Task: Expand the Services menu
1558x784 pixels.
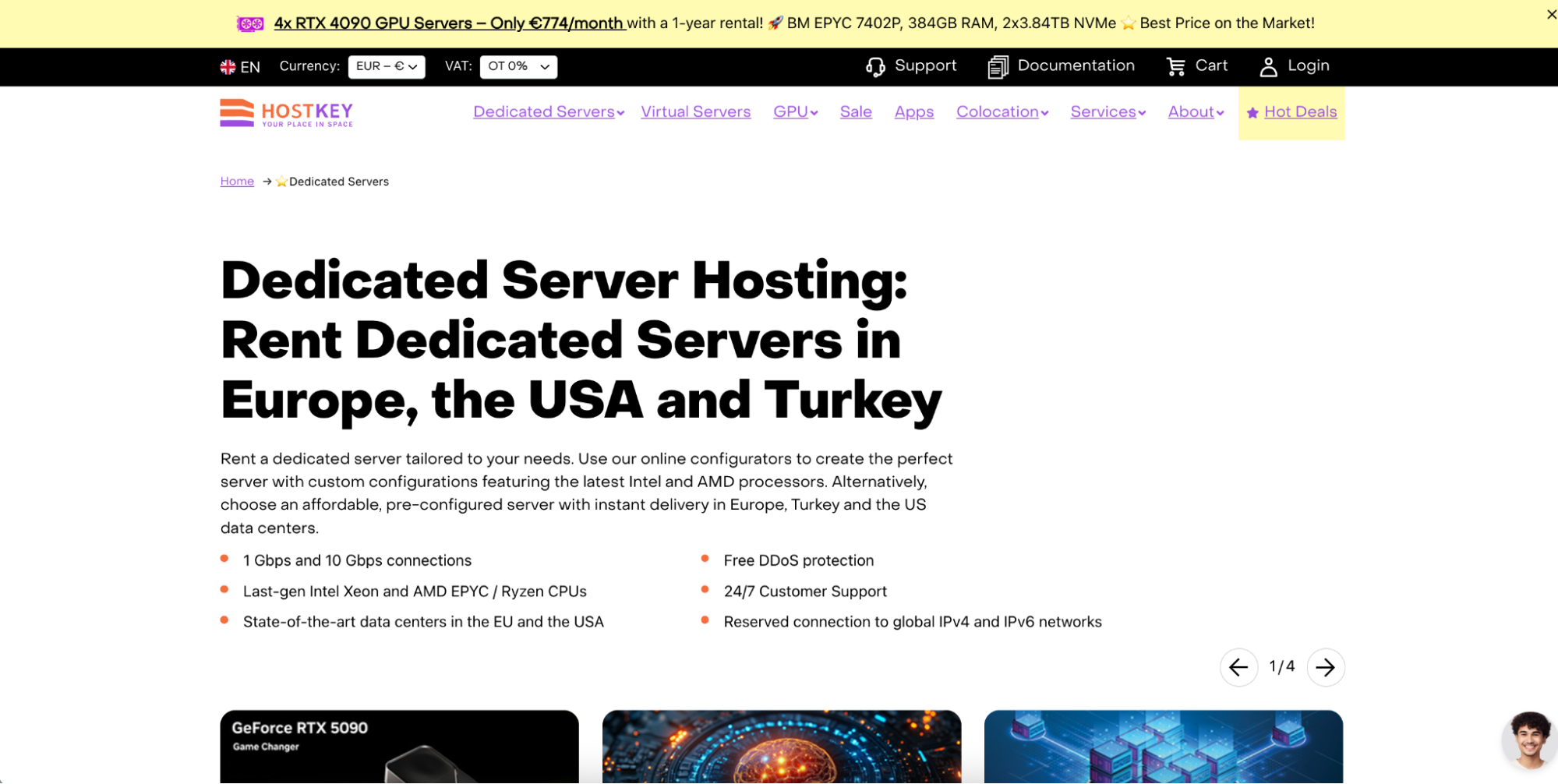Action: coord(1107,111)
